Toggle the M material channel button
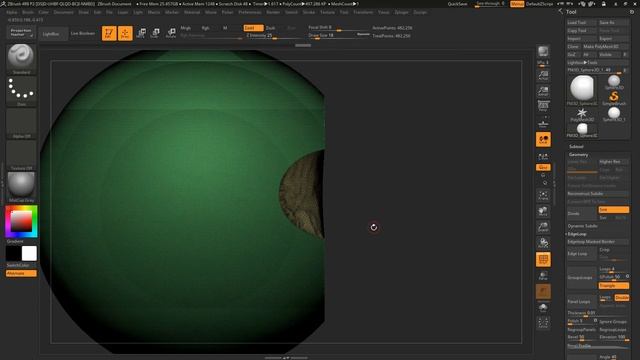Screen dimensions: 640x360 pos(225,28)
